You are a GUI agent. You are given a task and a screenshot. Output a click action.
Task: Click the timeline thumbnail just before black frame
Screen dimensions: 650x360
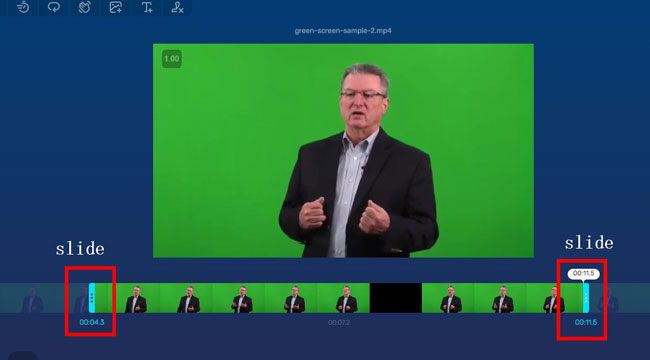[344, 298]
